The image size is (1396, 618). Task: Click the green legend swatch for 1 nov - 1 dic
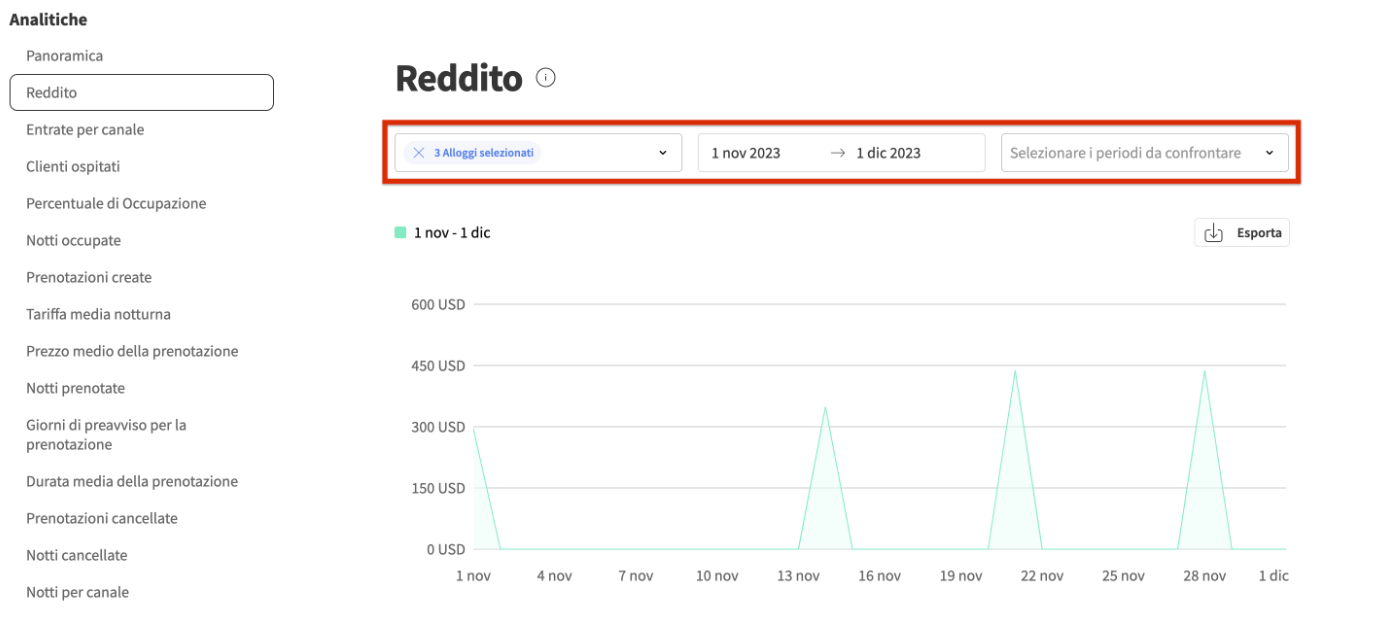point(400,232)
